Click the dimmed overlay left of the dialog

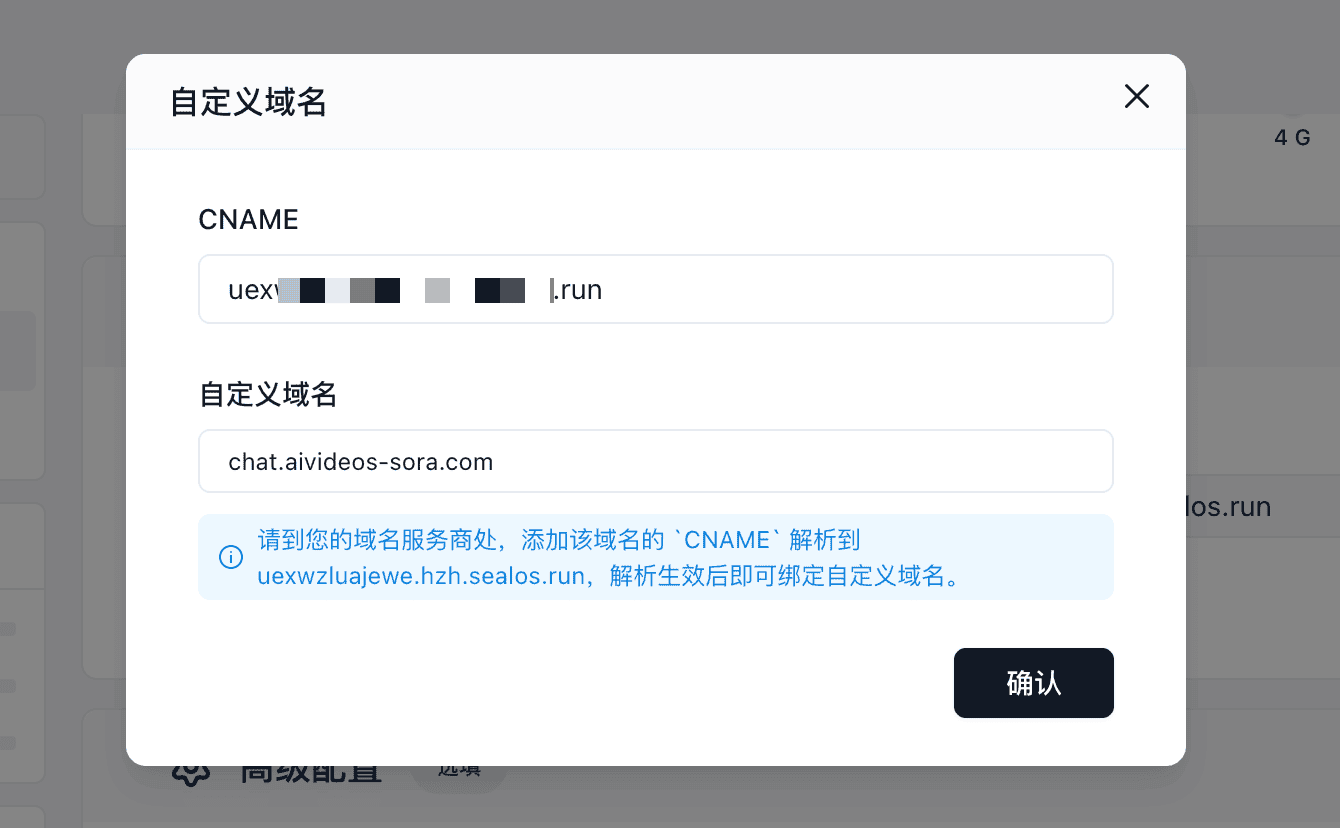(x=62, y=414)
